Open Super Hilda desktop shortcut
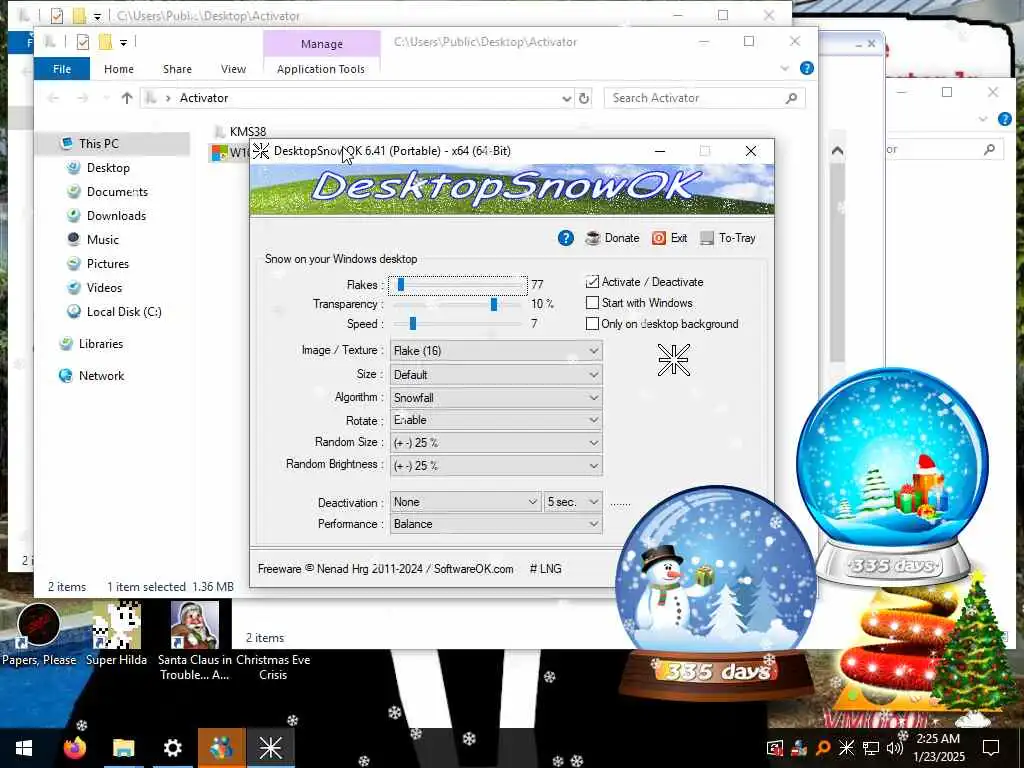 (x=116, y=633)
